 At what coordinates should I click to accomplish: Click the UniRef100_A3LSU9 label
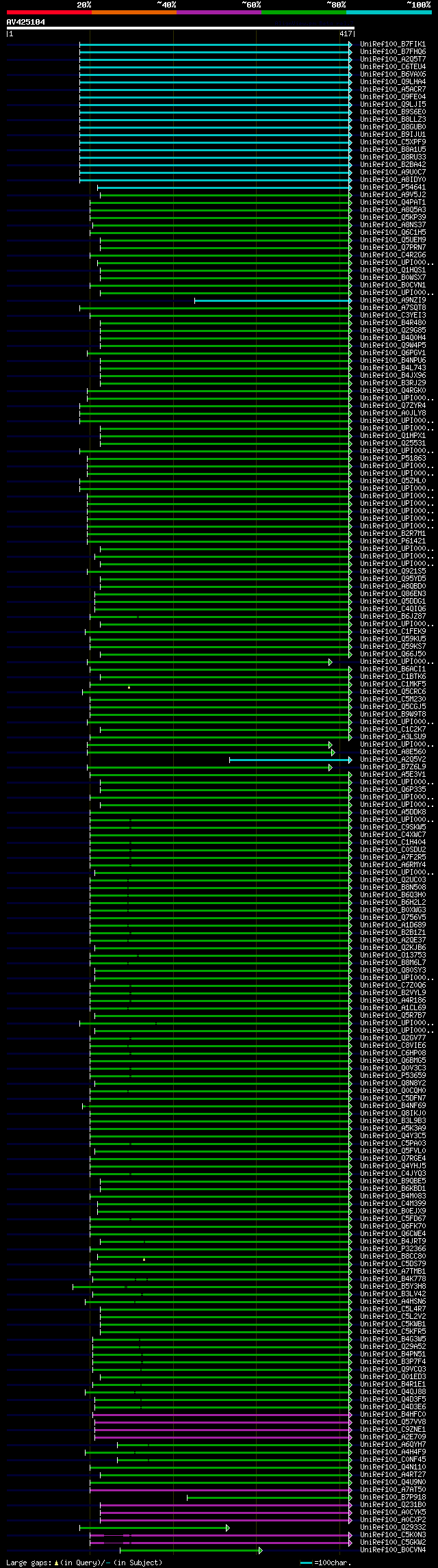(x=393, y=737)
